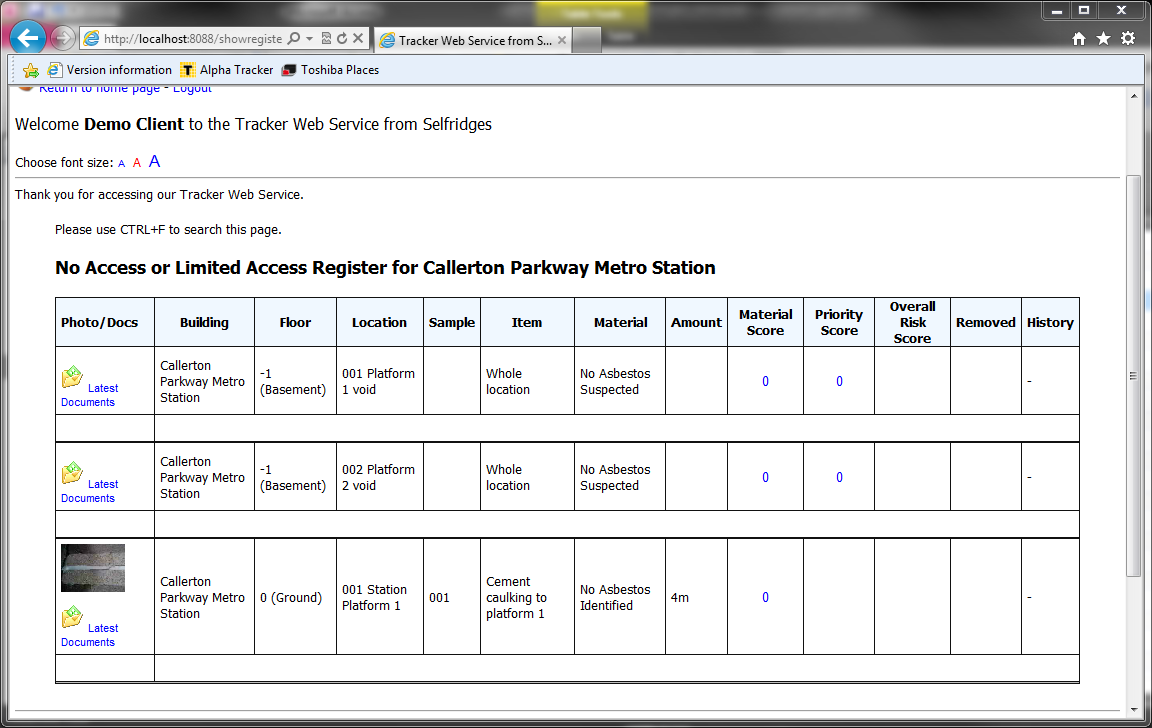Click the Alpha Tracker favicon on the favorites bar
Screen dimensions: 1152x728
[187, 70]
